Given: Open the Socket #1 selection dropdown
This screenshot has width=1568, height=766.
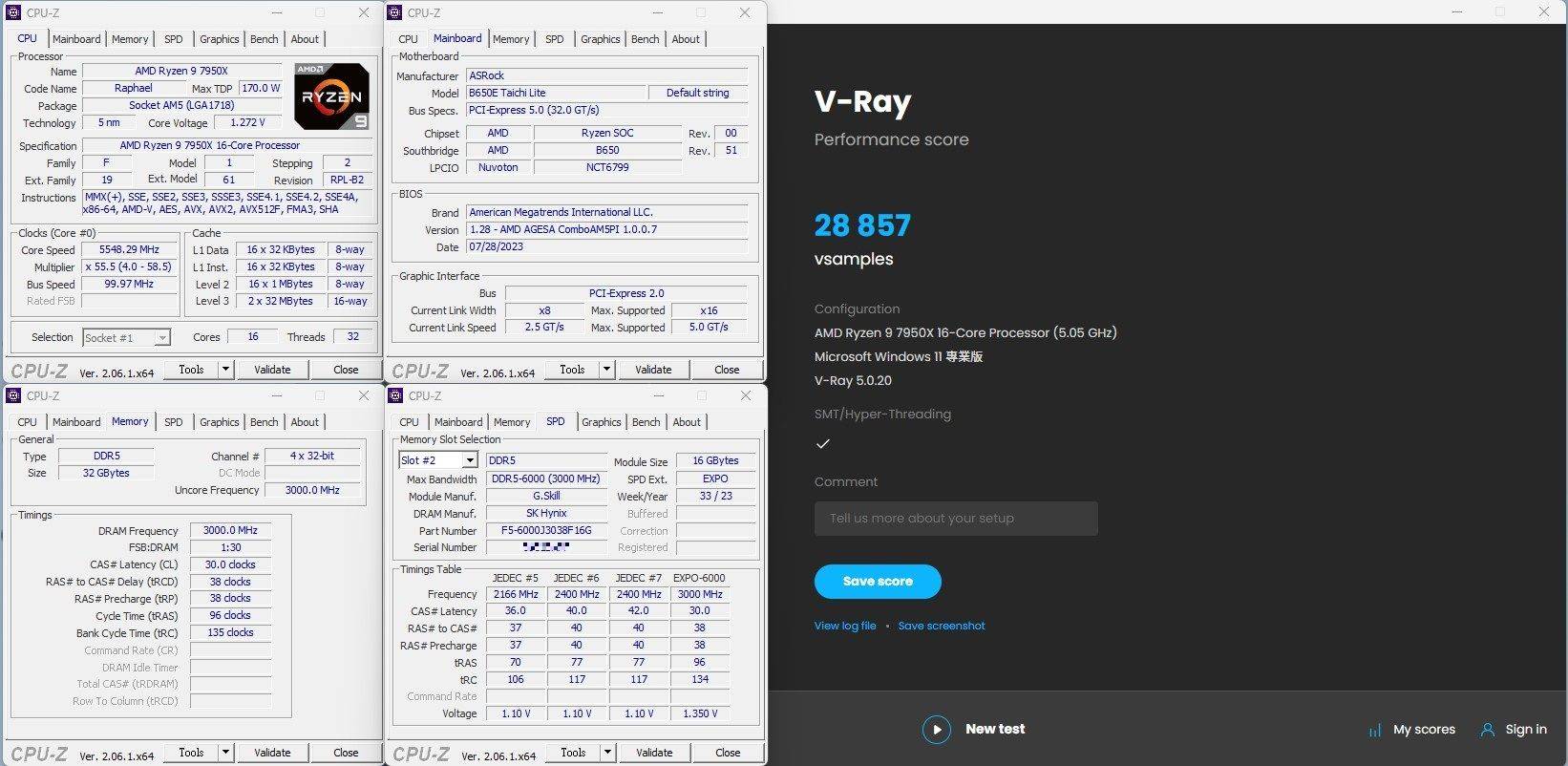Looking at the screenshot, I should (162, 338).
